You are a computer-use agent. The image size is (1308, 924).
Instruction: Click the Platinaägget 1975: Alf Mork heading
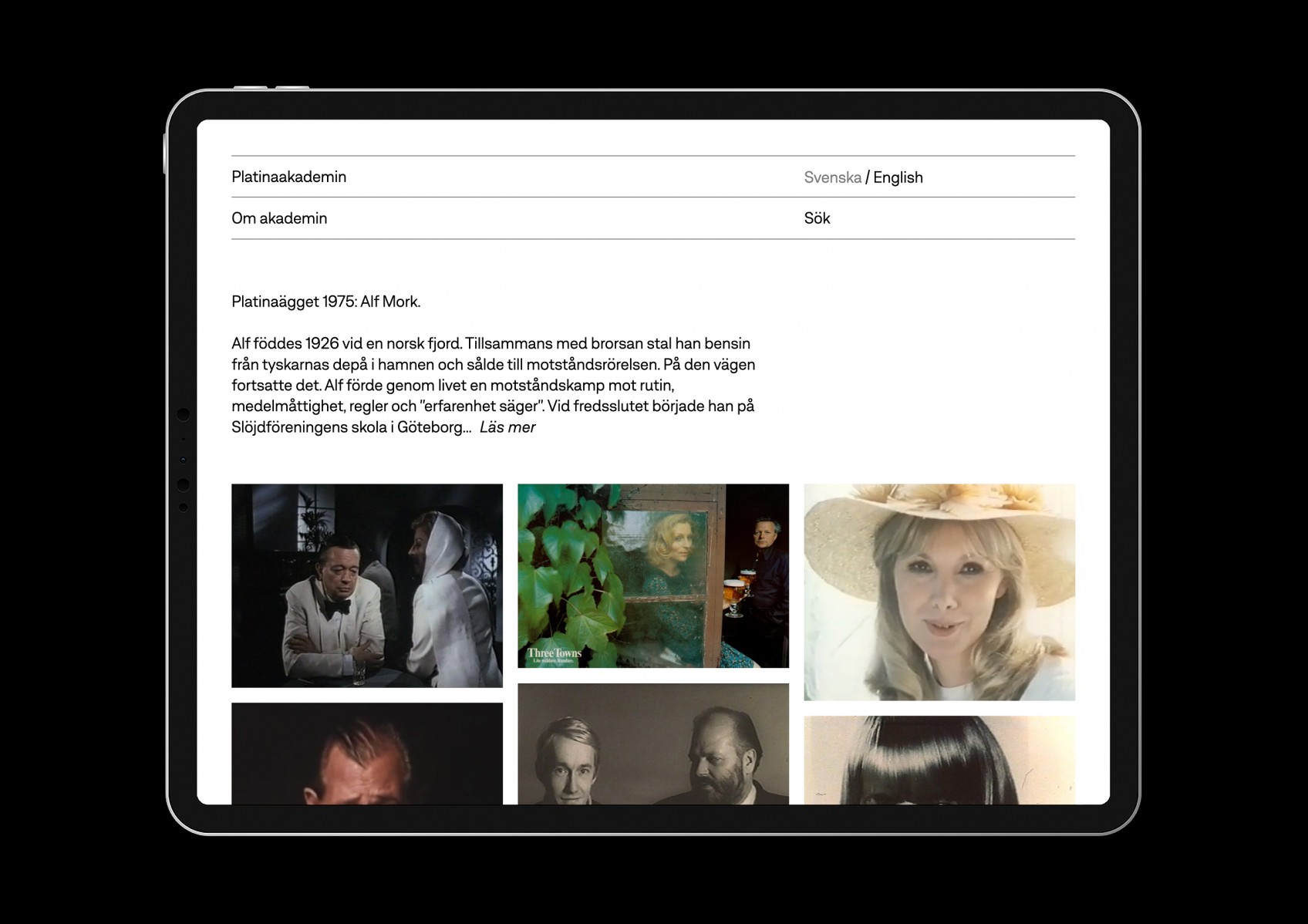(x=325, y=302)
